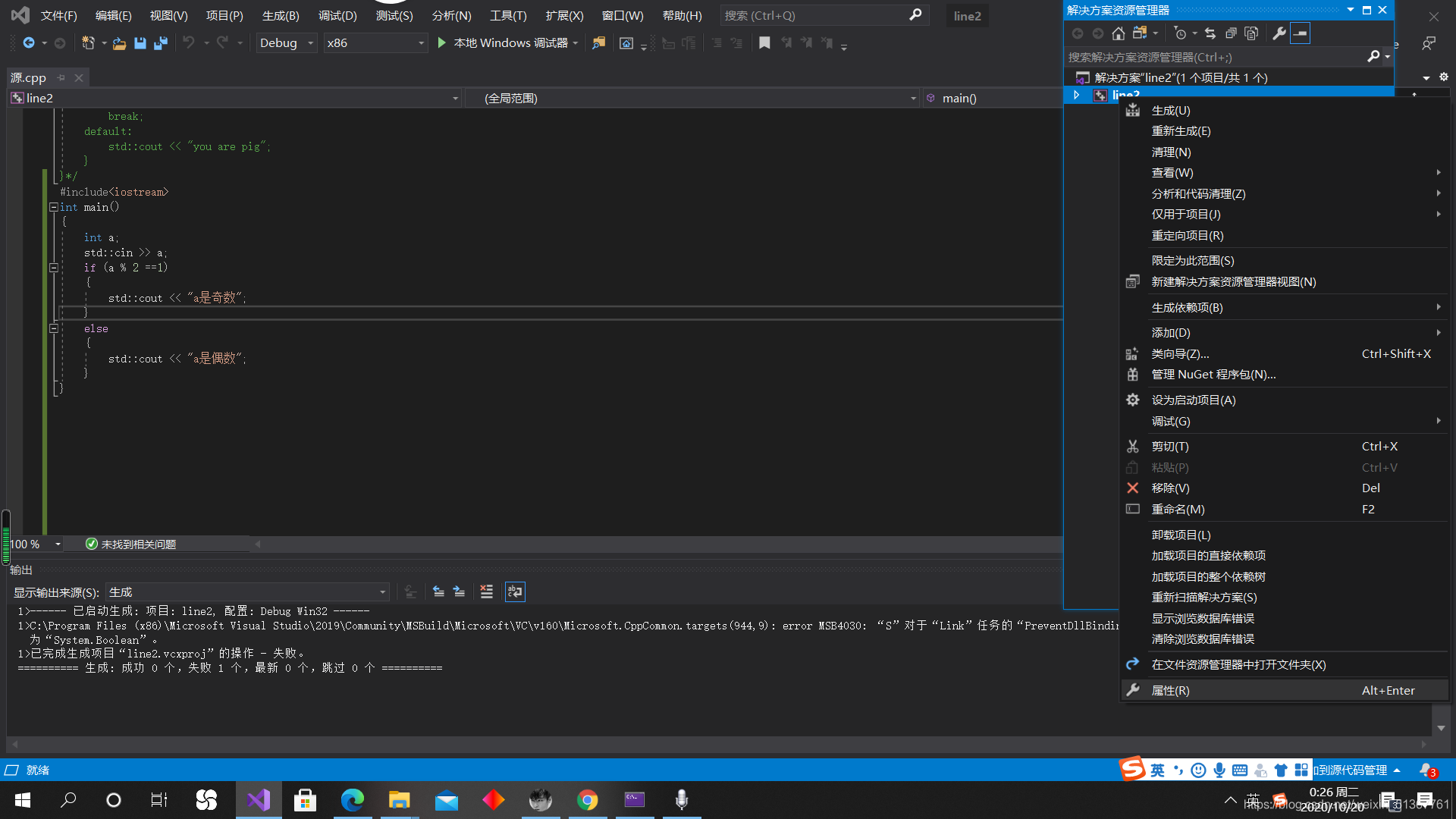This screenshot has height=819, width=1456.
Task: Start 本地 Windows 调试器
Action: coord(503,43)
